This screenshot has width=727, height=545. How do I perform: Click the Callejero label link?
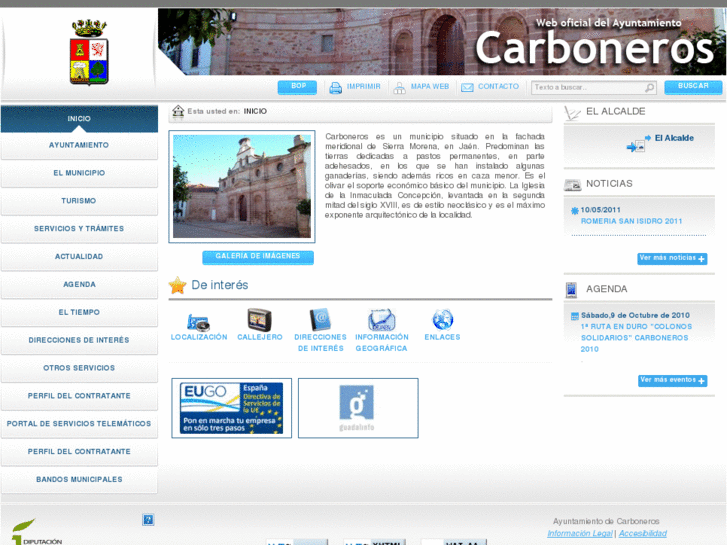[260, 337]
